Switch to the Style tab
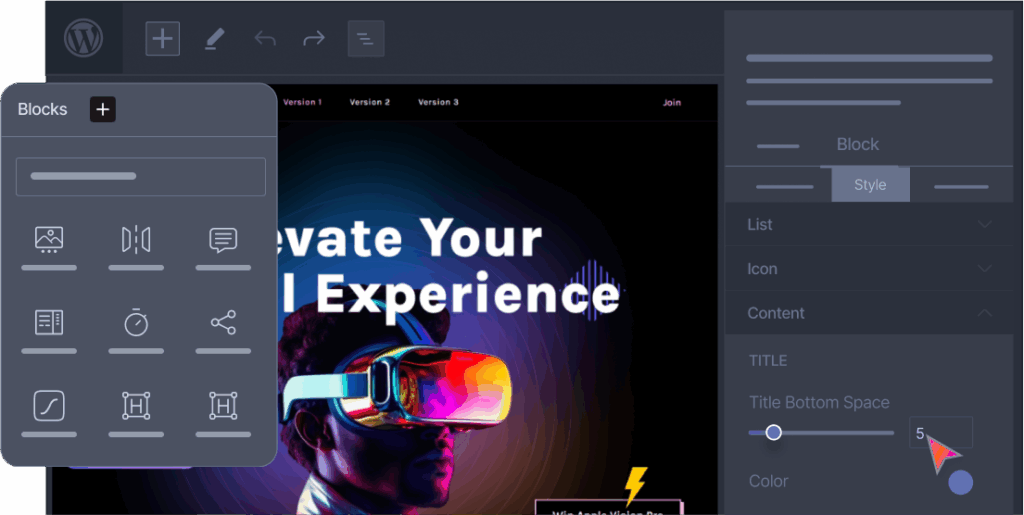 (x=870, y=185)
